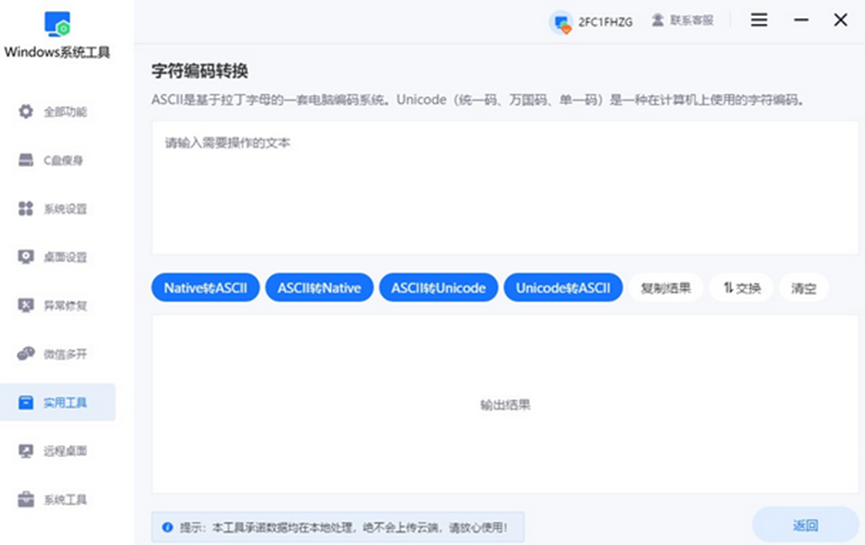865x545 pixels.
Task: Copy output with 复制结果 button
Action: coord(665,287)
